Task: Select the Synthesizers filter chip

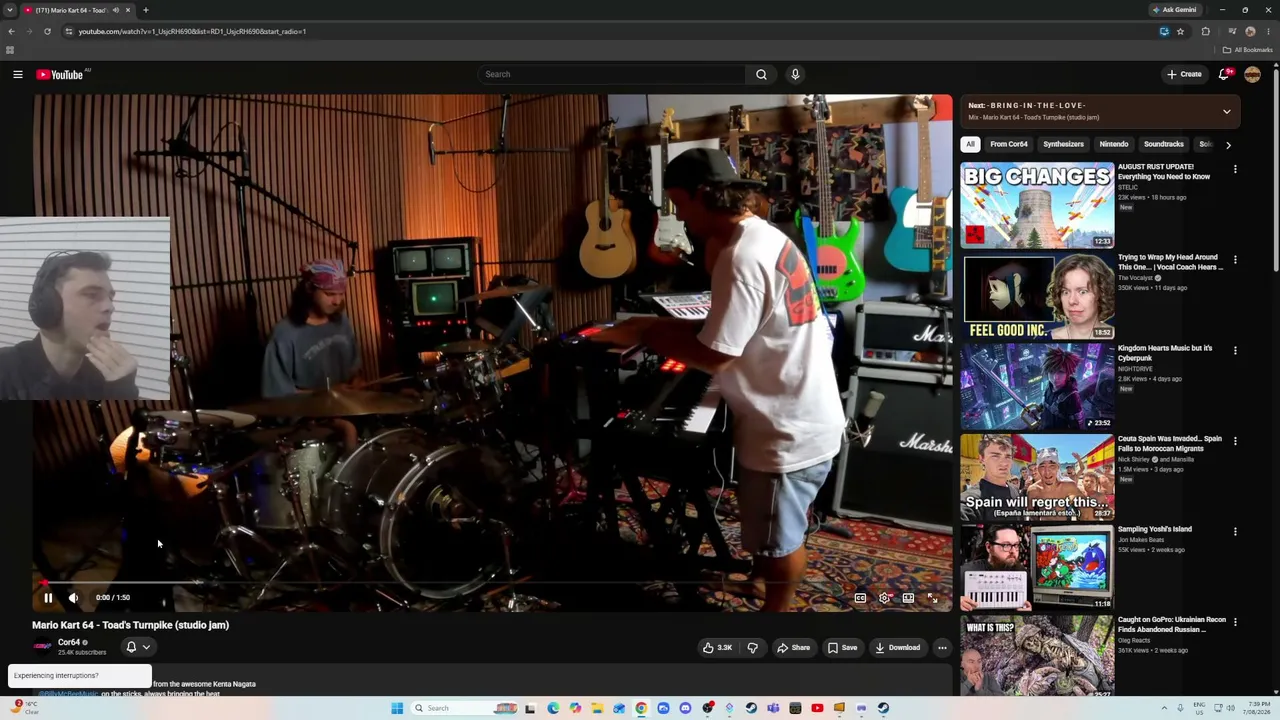Action: (1063, 144)
